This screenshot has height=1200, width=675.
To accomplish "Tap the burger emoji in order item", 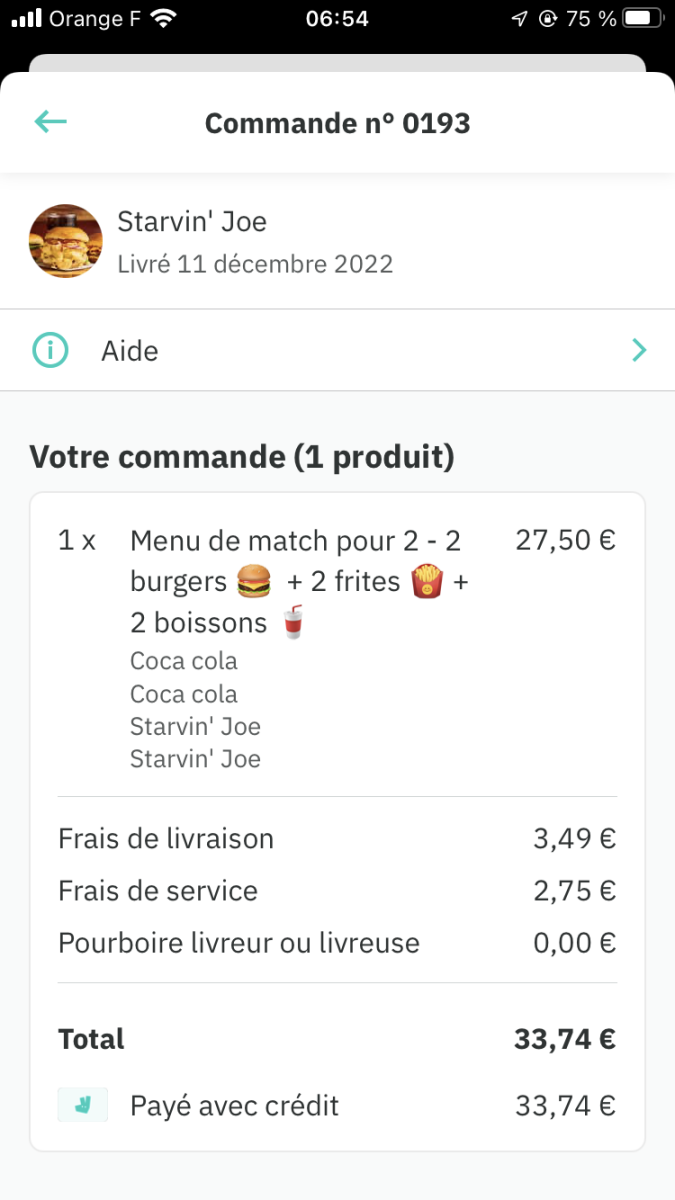I will click(x=253, y=583).
